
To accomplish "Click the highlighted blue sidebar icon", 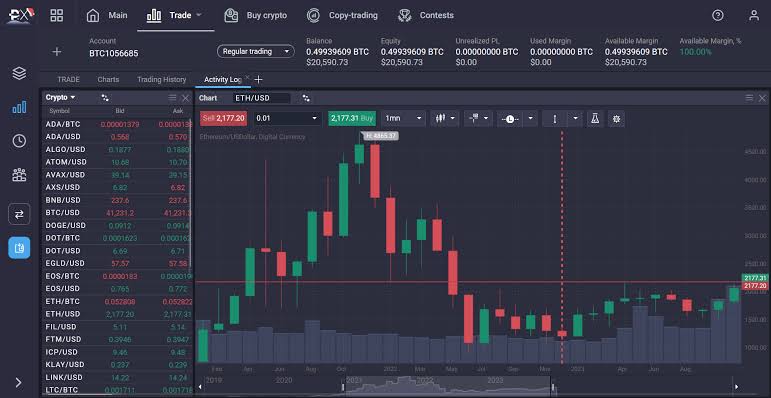I will tap(19, 248).
